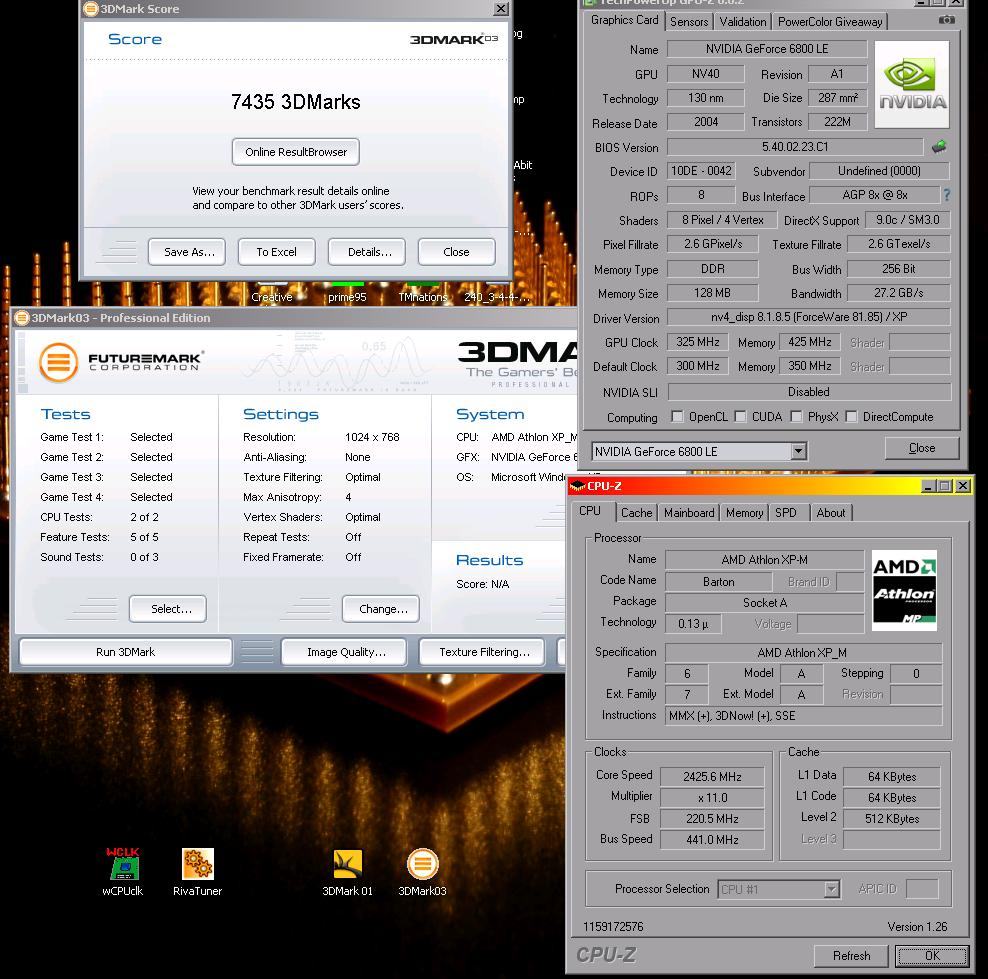Switch to the Cache tab in CPU-Z
The image size is (988, 979).
pos(636,513)
